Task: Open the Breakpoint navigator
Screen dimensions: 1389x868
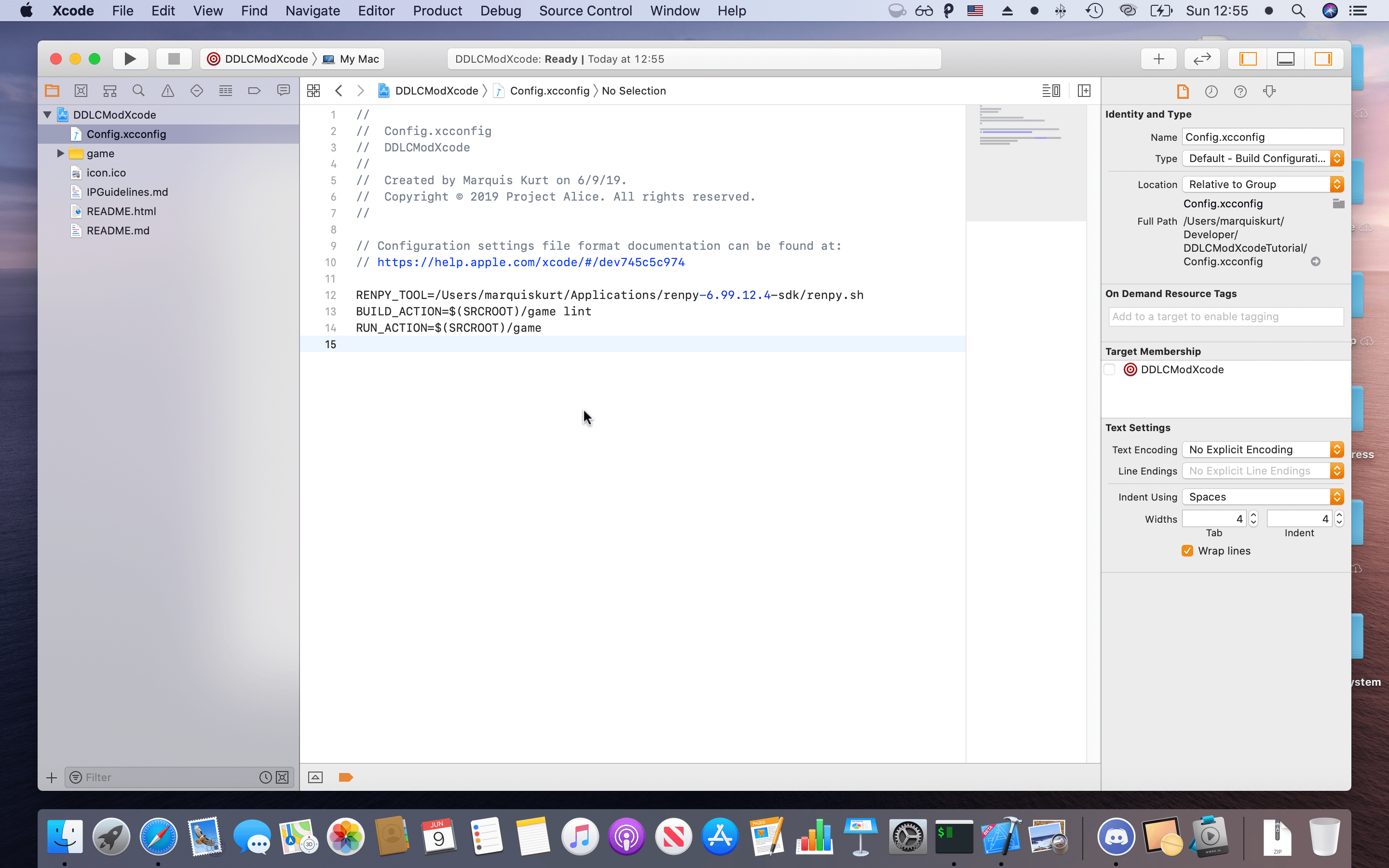Action: 254,91
